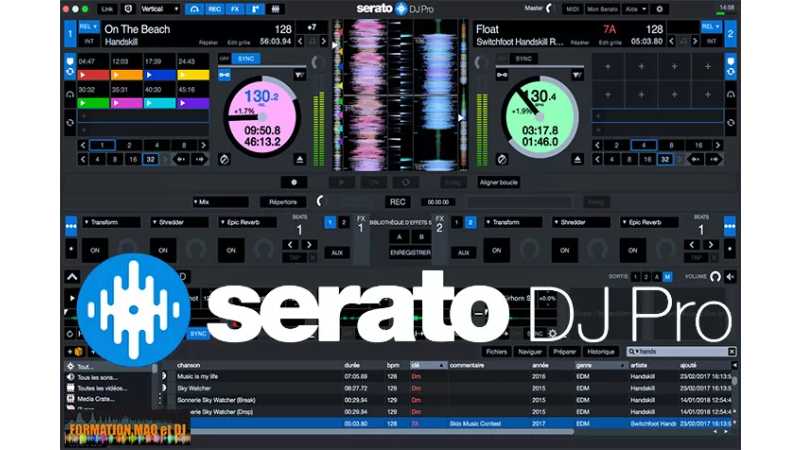Viewport: 800px width, 450px height.
Task: Open deck 2 REL mode dropdown
Action: (710, 27)
